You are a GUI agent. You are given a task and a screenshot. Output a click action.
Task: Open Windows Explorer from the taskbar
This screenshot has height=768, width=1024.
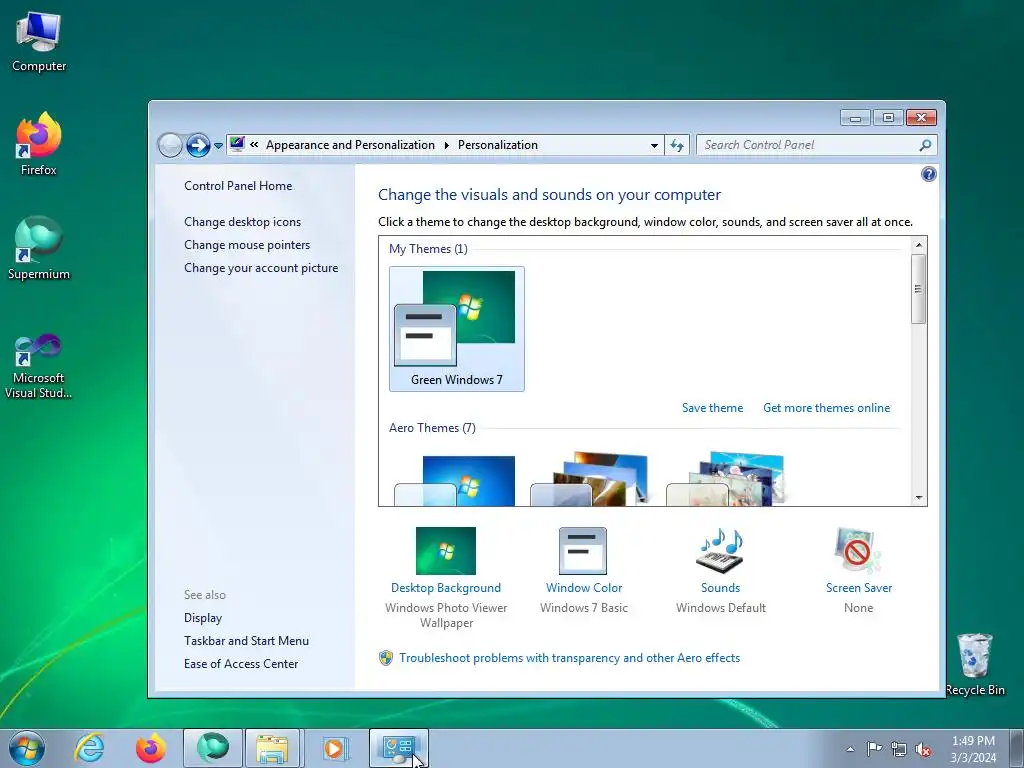(272, 748)
